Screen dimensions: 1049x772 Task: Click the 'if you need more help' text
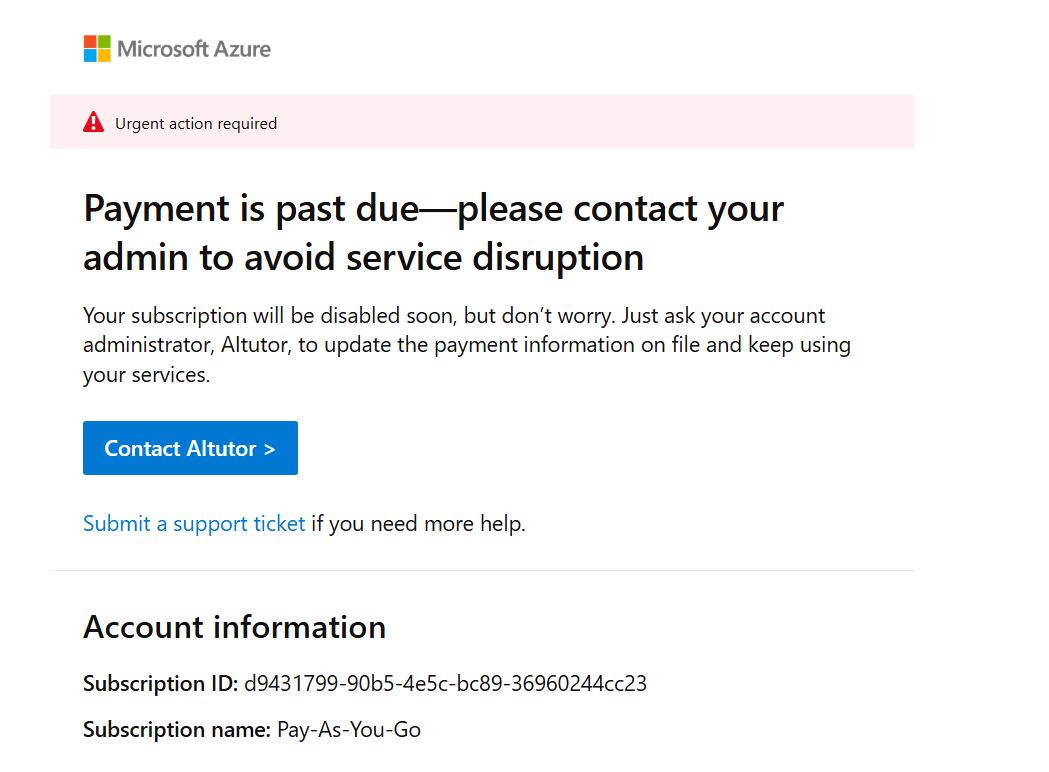(x=418, y=524)
